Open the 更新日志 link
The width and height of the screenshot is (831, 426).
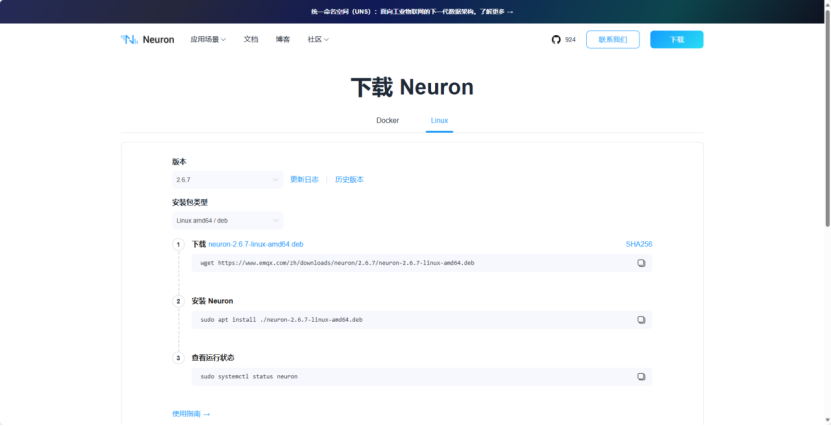tap(304, 180)
